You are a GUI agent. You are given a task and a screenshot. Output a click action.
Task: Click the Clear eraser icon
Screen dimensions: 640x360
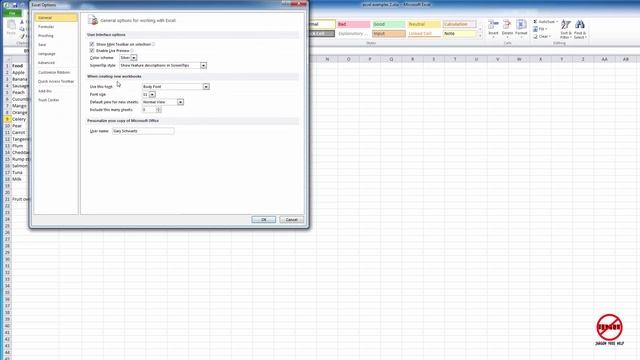[535, 36]
